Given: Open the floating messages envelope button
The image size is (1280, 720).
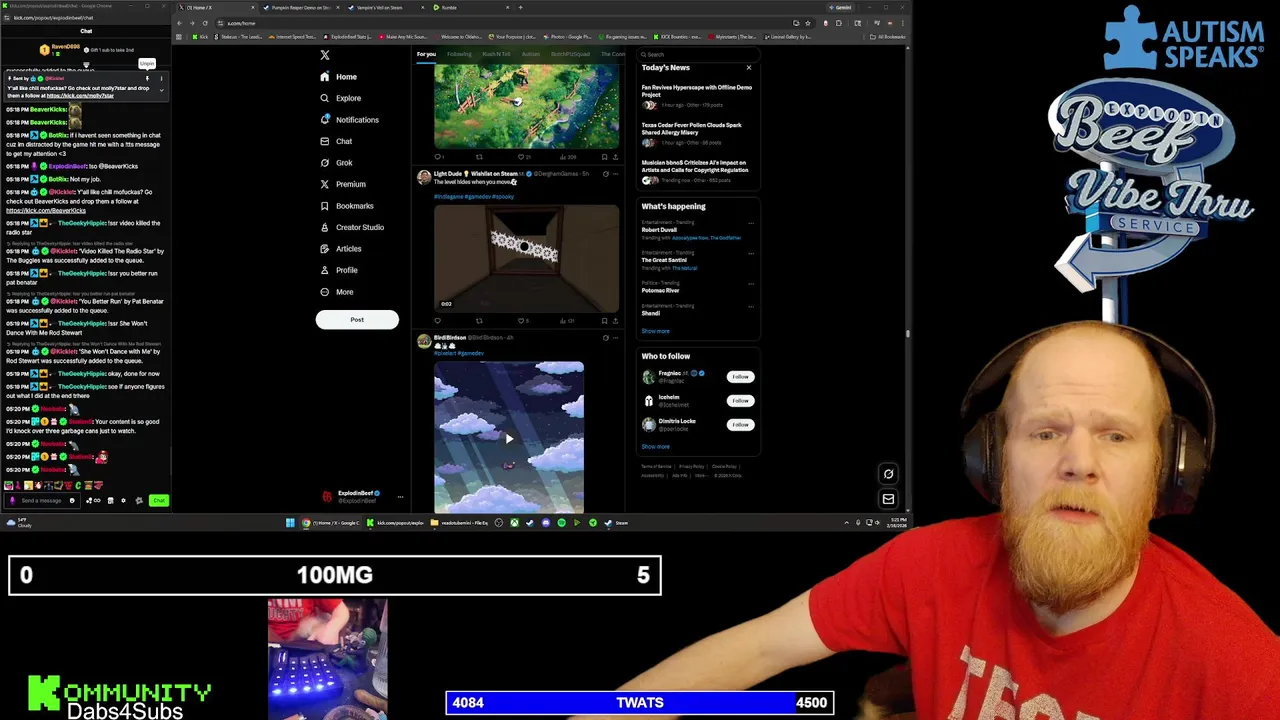Looking at the screenshot, I should pyautogui.click(x=888, y=499).
